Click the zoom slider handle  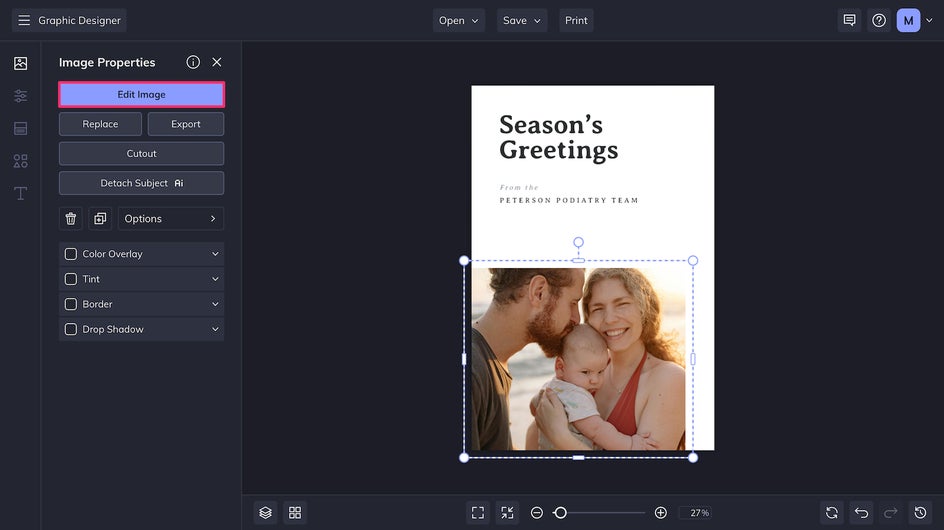pos(560,513)
